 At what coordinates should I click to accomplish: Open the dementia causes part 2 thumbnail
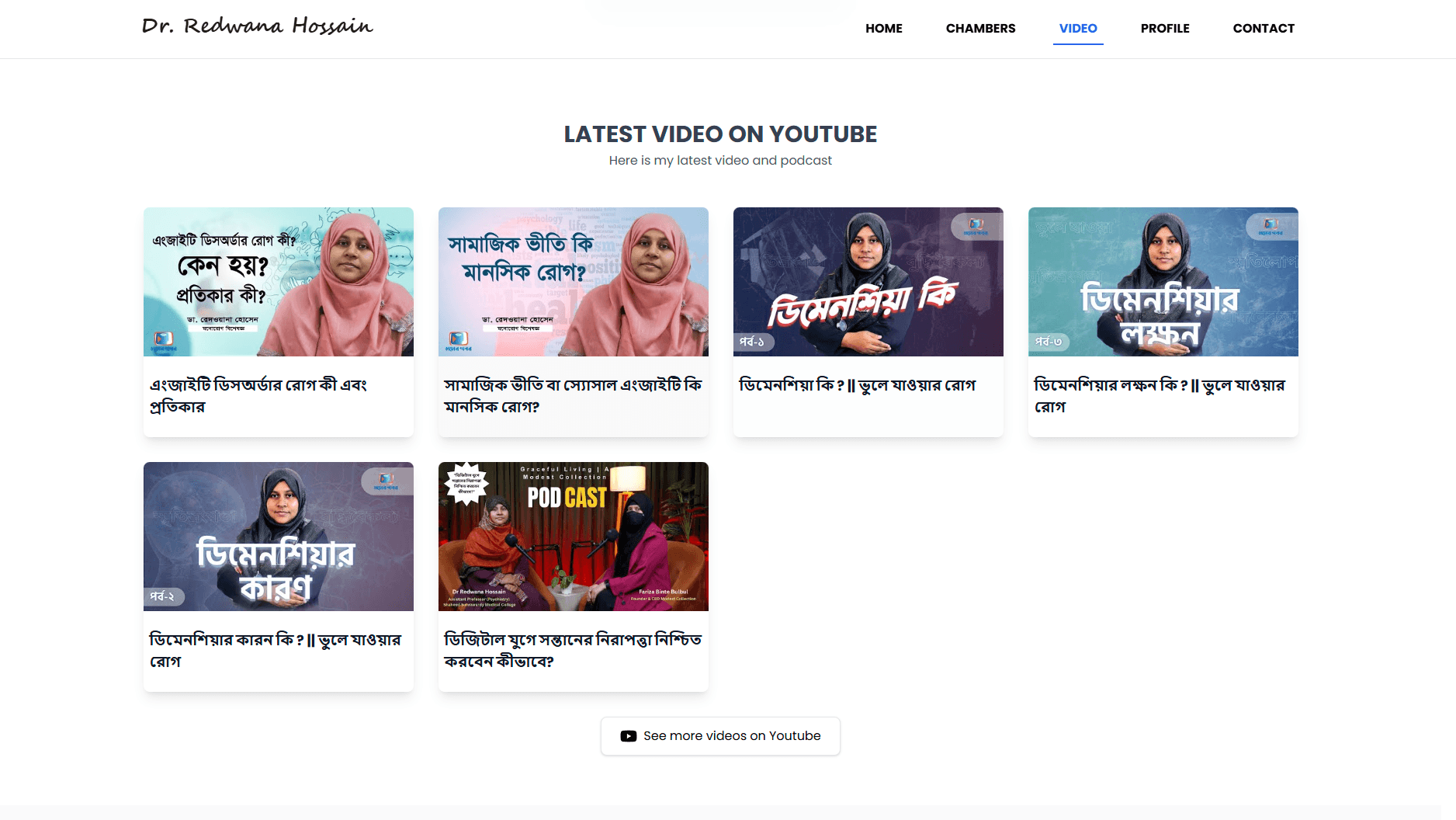[x=278, y=537]
